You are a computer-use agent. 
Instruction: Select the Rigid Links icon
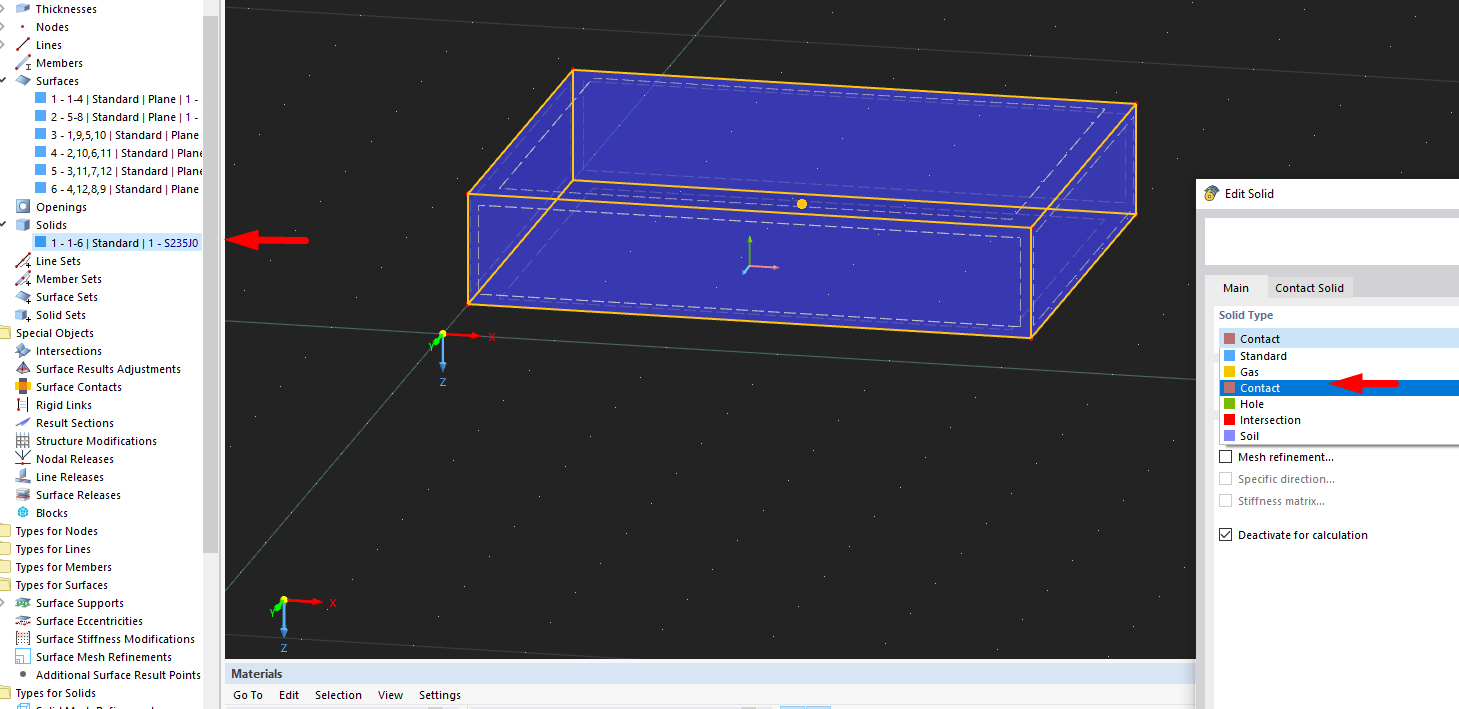[x=24, y=404]
